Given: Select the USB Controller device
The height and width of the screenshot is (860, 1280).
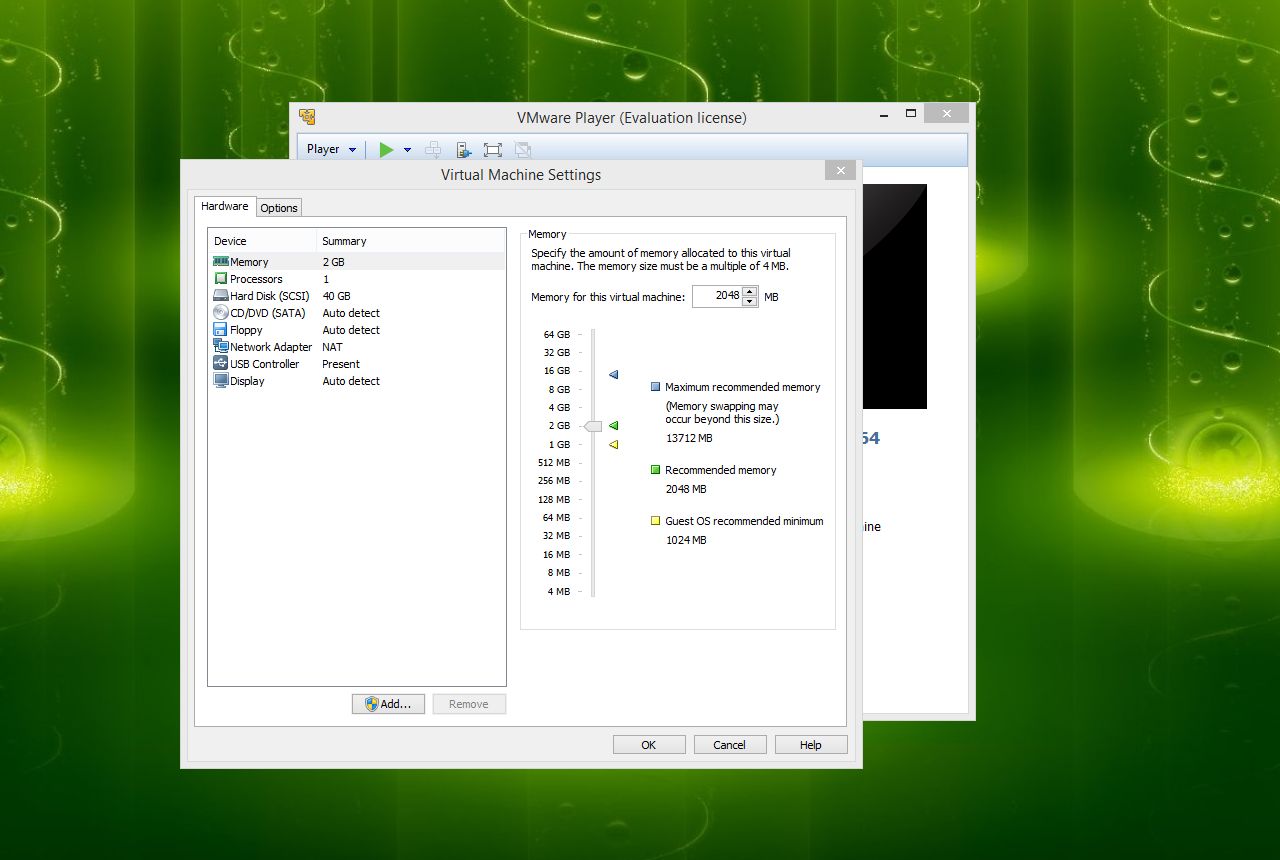Looking at the screenshot, I should 264,364.
